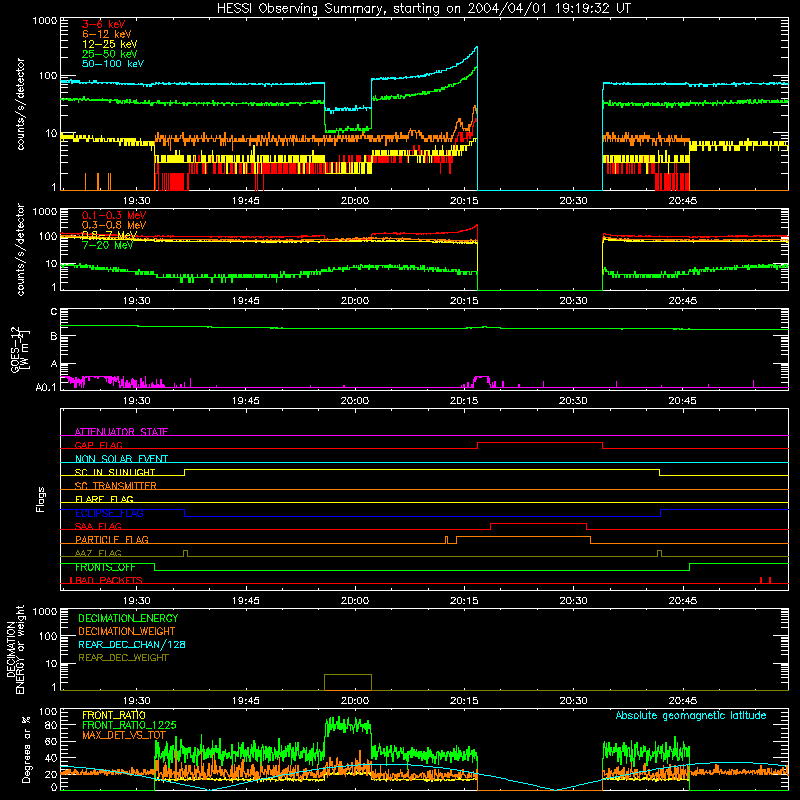Click the PARTICLE_FLAG label
The width and height of the screenshot is (800, 800).
112,539
